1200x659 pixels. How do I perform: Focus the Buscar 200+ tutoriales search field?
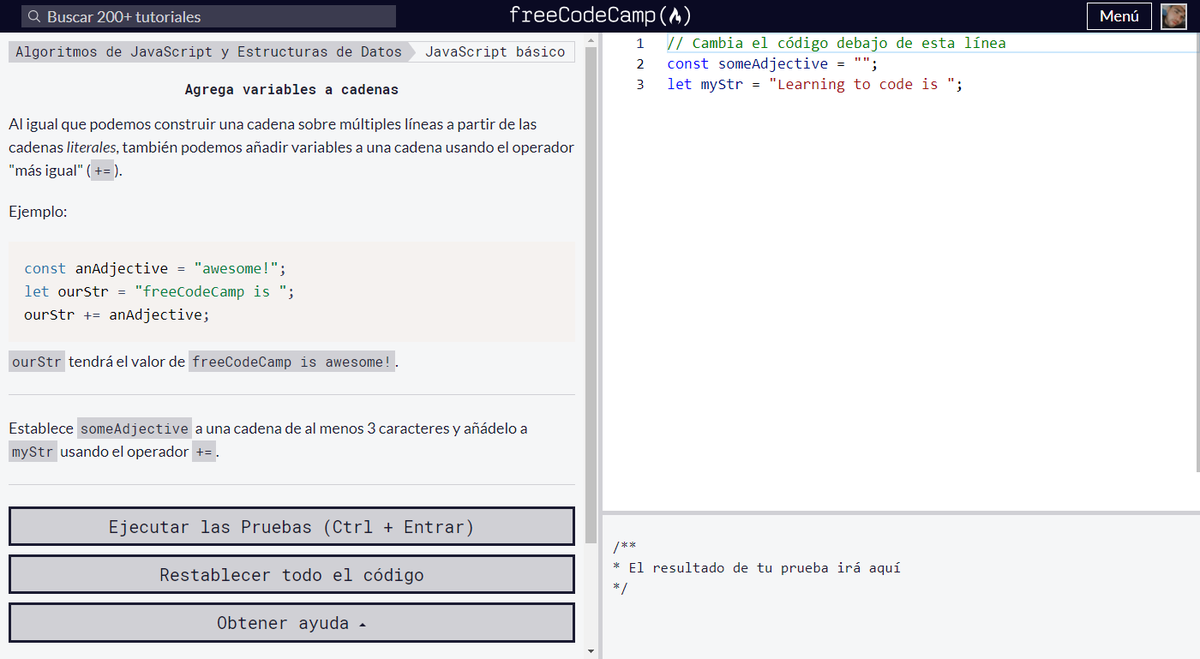(x=208, y=17)
